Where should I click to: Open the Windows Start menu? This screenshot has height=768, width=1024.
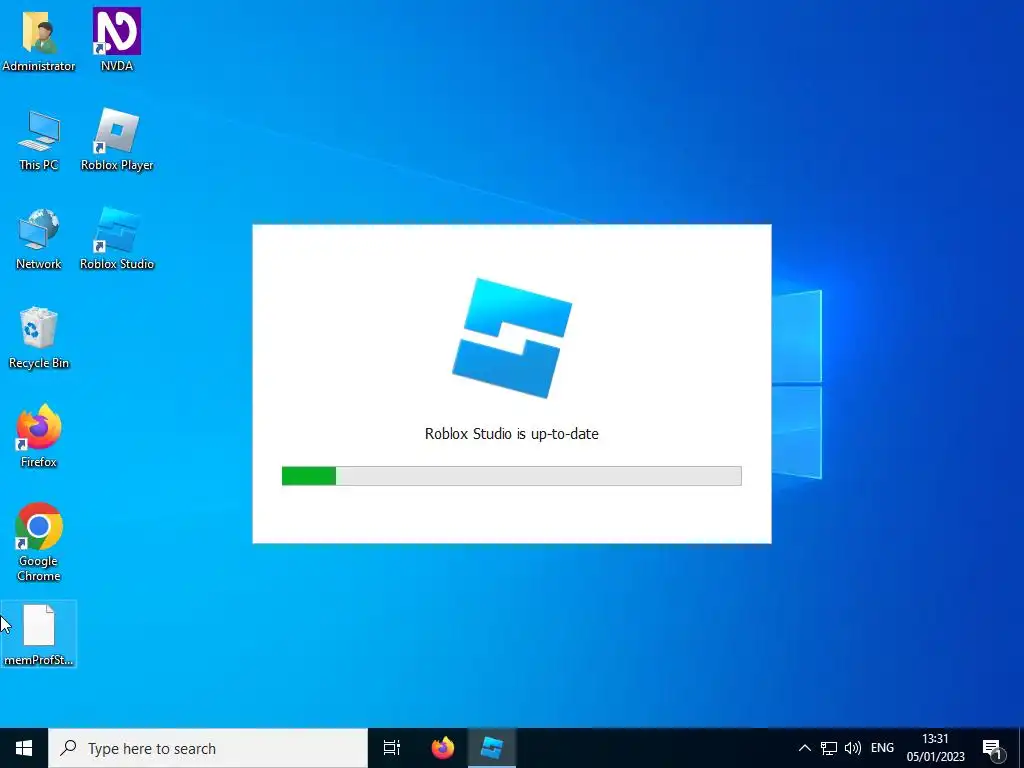(24, 748)
